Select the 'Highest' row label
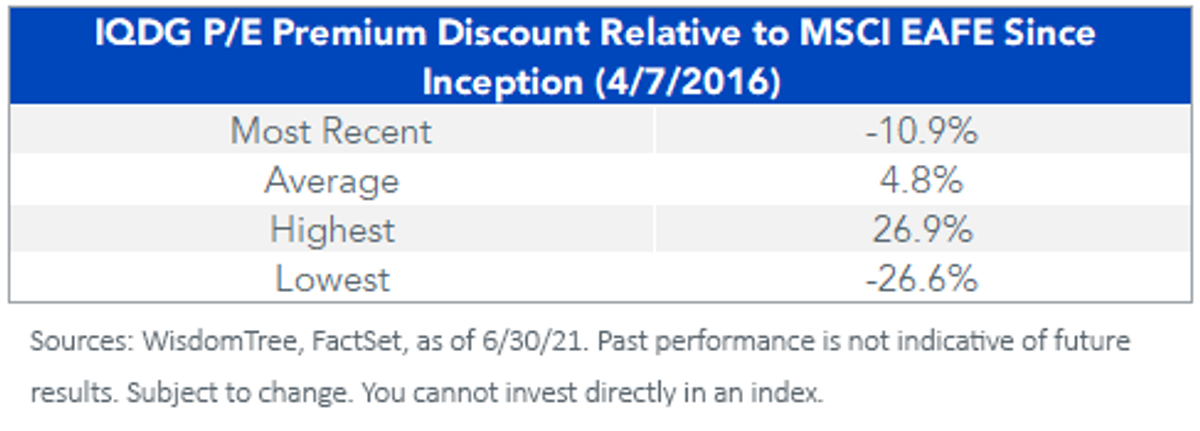 pos(331,230)
